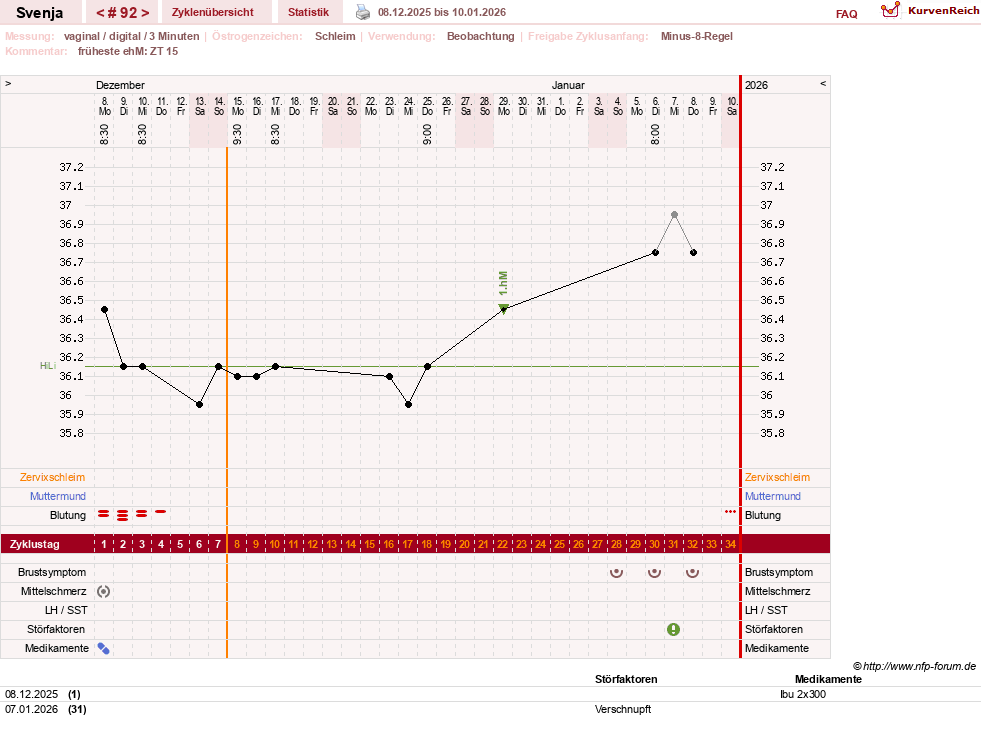Click the Mittelschmerz symbol on day 1
Image resolution: width=981 pixels, height=738 pixels.
[x=104, y=591]
